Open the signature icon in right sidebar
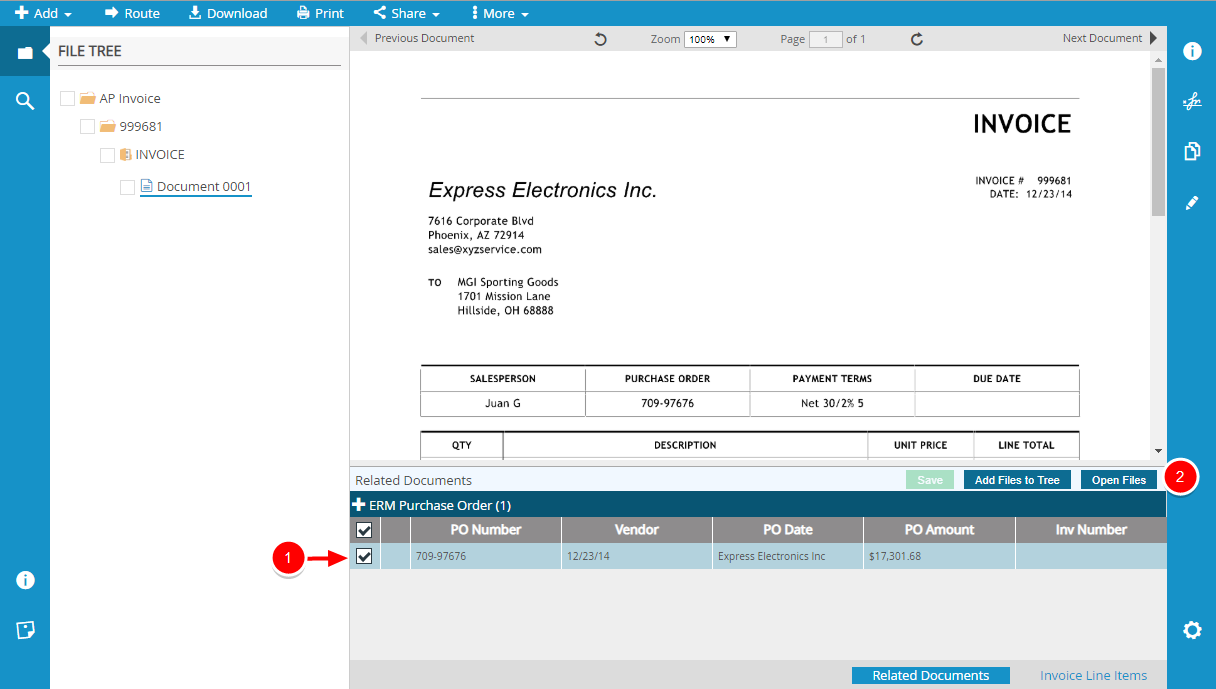1216x689 pixels. point(1191,101)
